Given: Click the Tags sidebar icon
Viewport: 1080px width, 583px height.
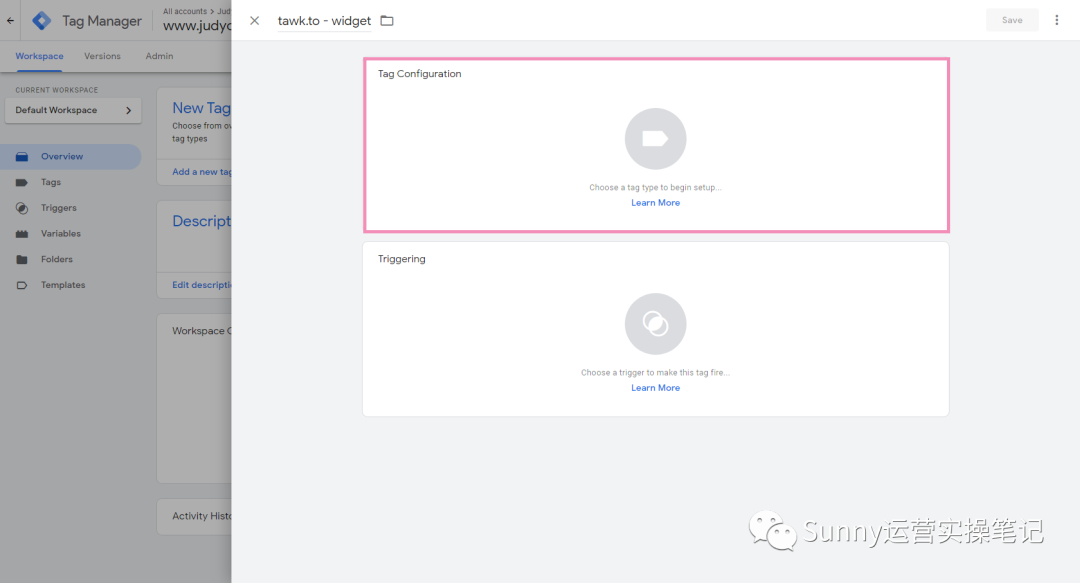Looking at the screenshot, I should click(x=22, y=183).
